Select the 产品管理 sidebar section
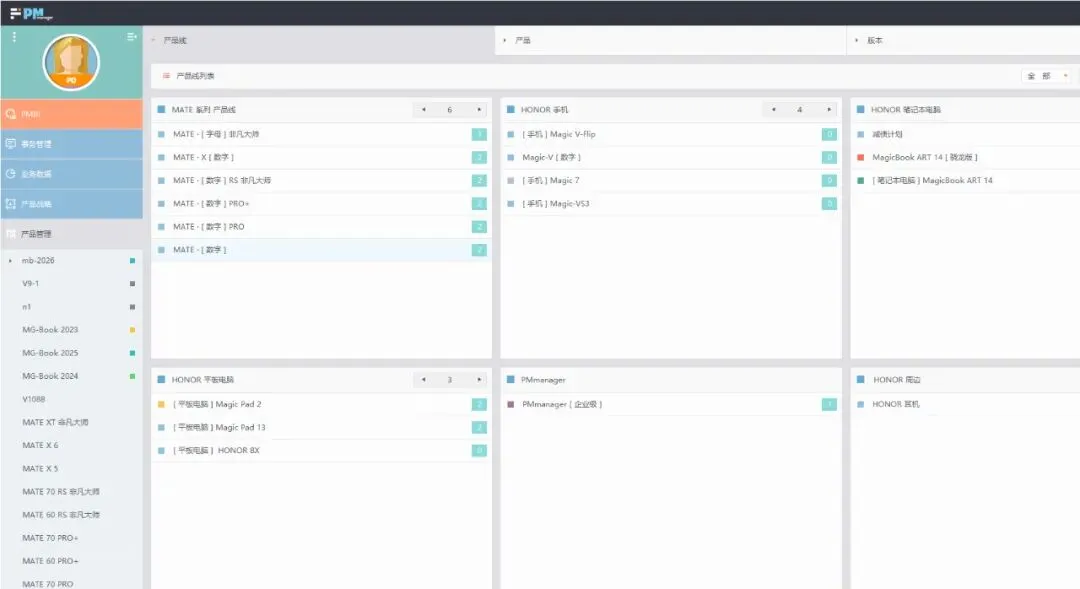The image size is (1080, 589). coord(72,234)
